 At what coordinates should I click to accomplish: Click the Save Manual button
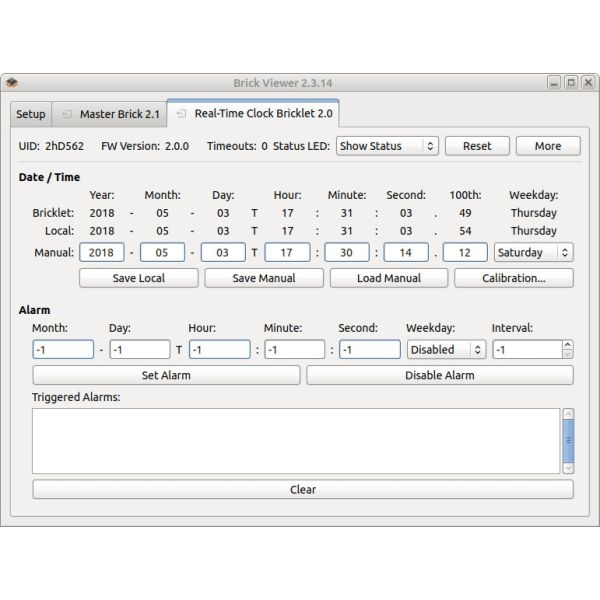[264, 278]
